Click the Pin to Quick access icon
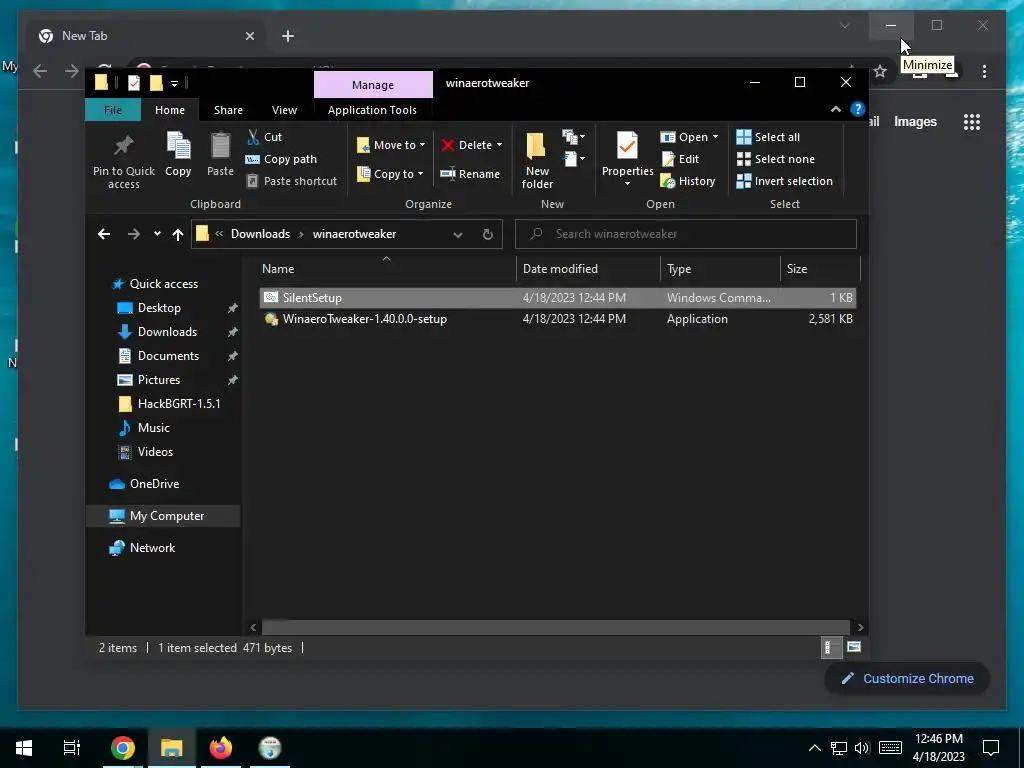 [123, 146]
